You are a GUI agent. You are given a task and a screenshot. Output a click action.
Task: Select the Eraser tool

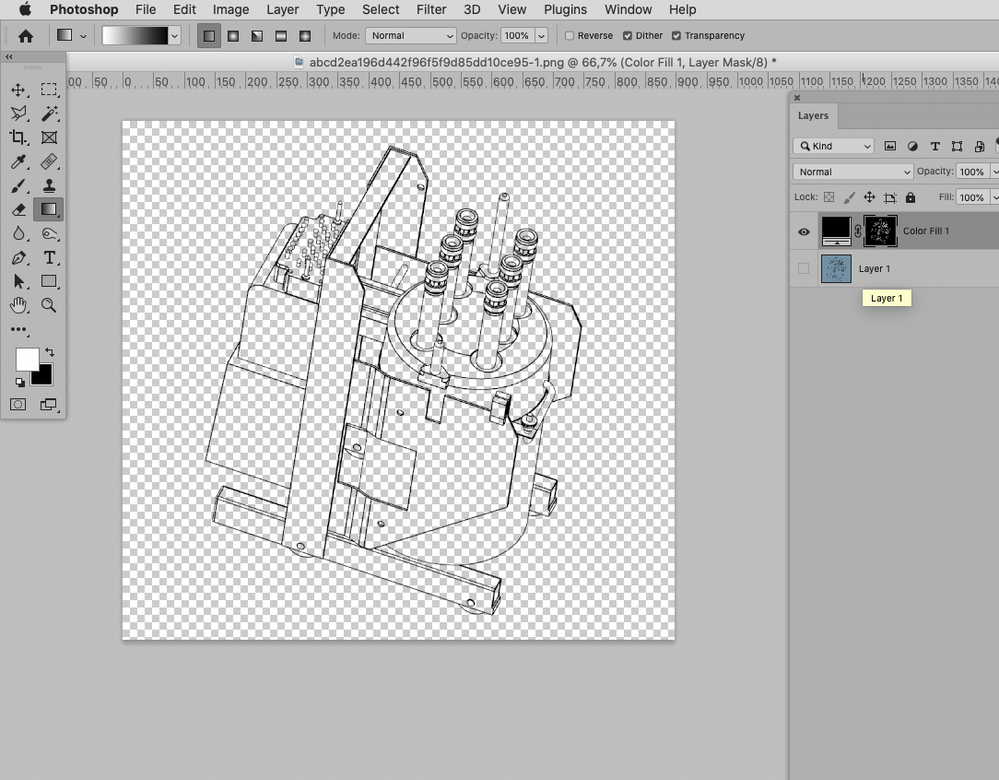[x=18, y=210]
